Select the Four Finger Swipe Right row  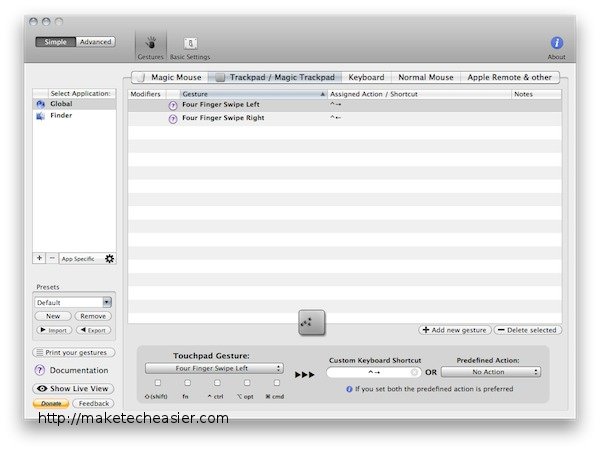tap(344, 118)
